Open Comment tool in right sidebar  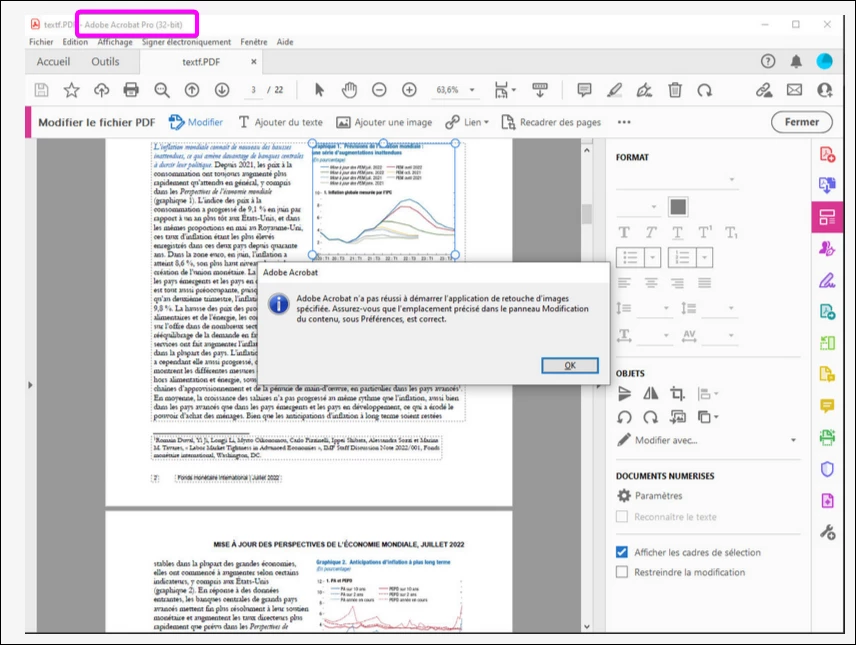pos(827,406)
